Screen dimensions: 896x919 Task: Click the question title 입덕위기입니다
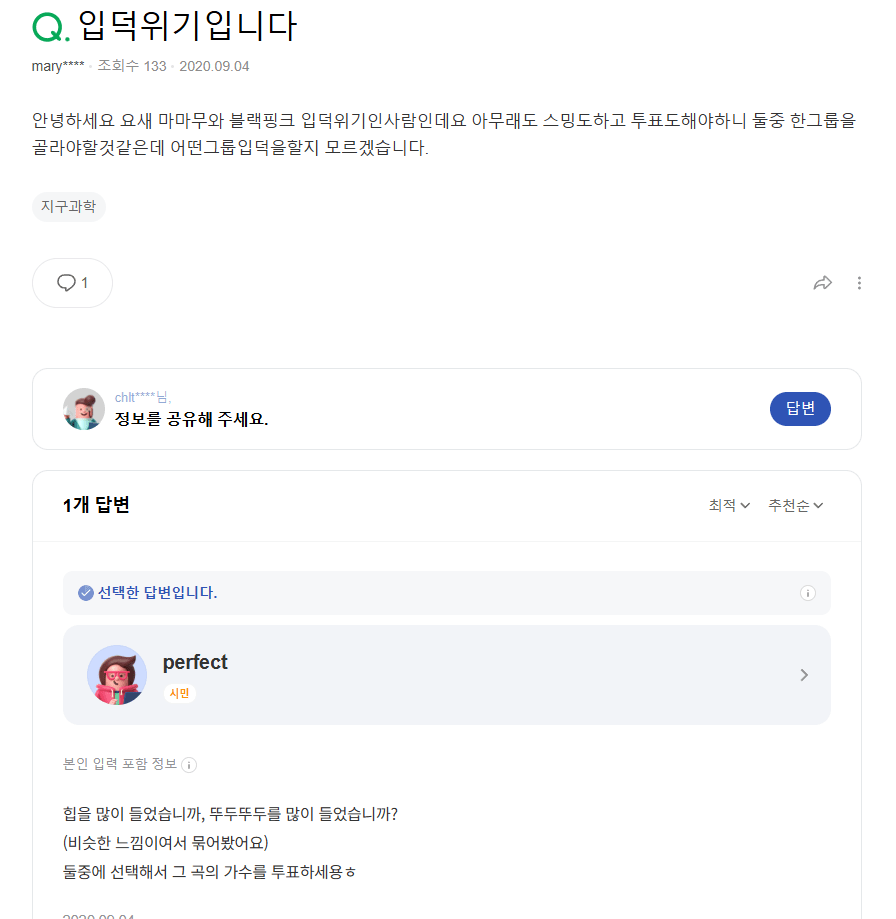[x=187, y=26]
